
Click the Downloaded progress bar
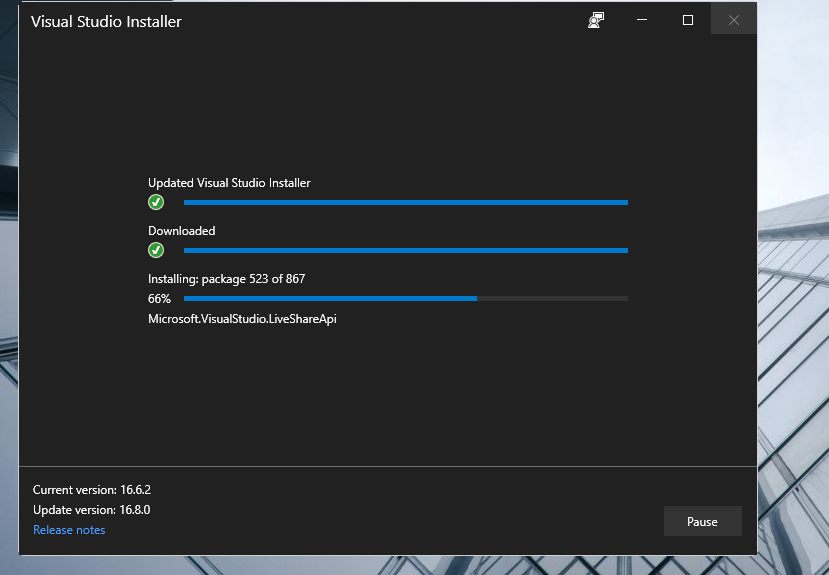click(406, 251)
